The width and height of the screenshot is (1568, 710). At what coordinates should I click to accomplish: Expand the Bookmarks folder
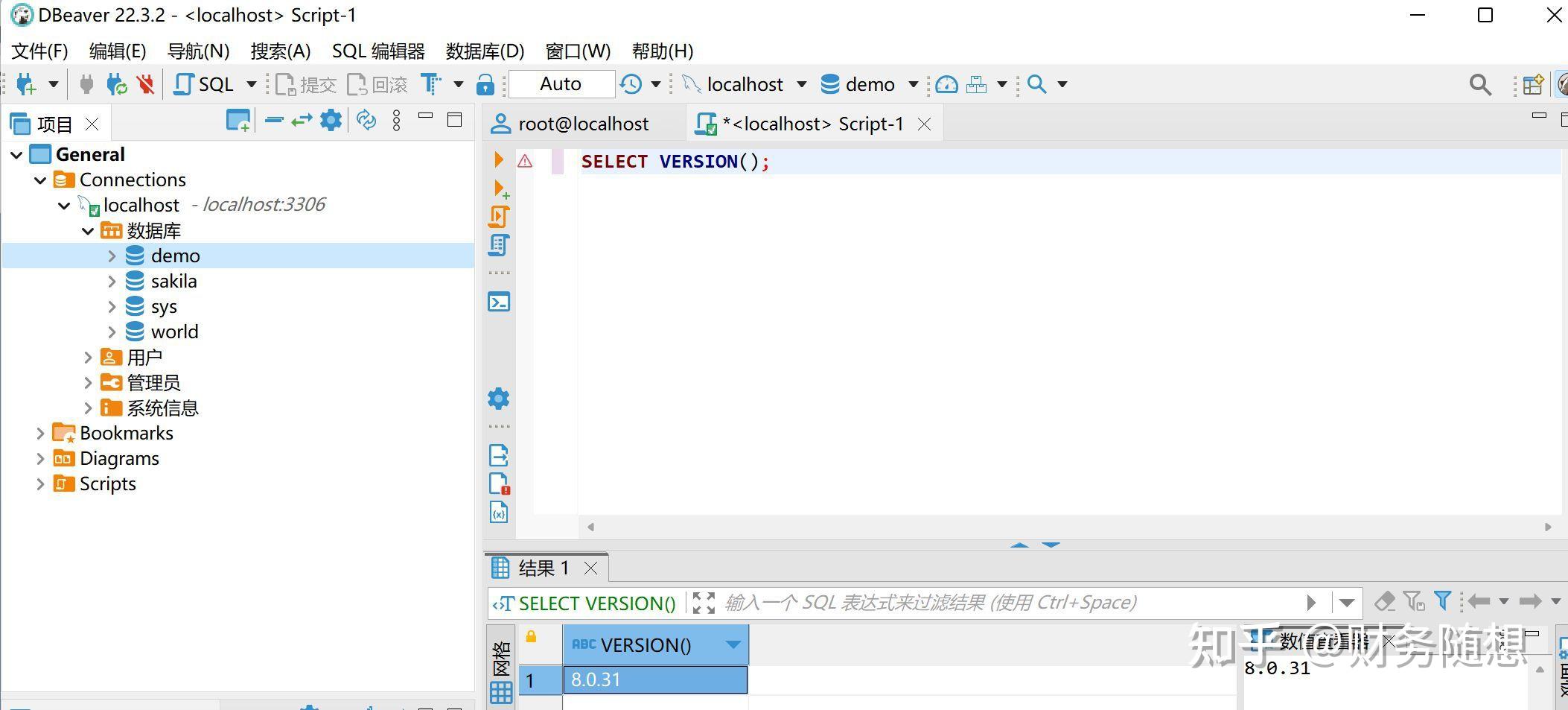[x=40, y=434]
